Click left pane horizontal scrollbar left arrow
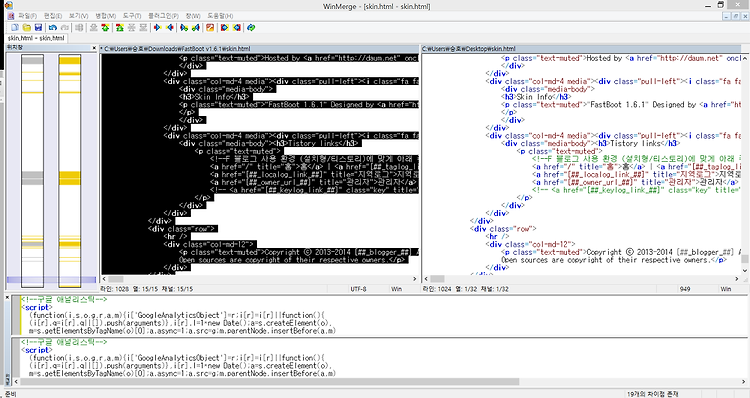750x398 pixels. point(104,279)
